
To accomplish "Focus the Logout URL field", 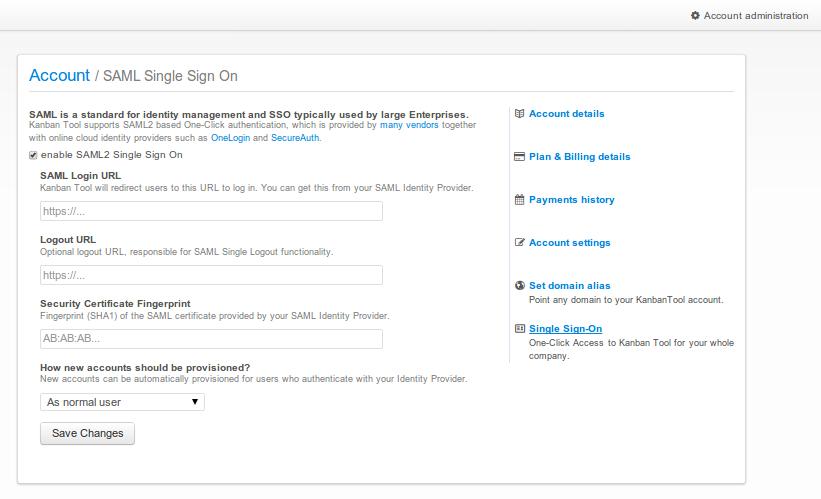I will 211,275.
